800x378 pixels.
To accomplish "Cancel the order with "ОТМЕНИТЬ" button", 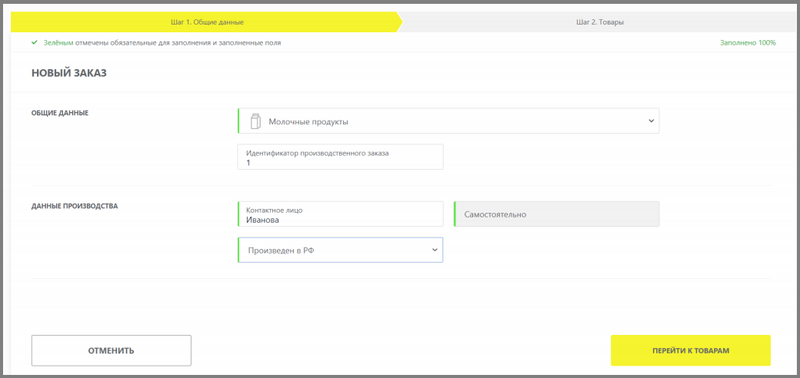I will (x=111, y=350).
